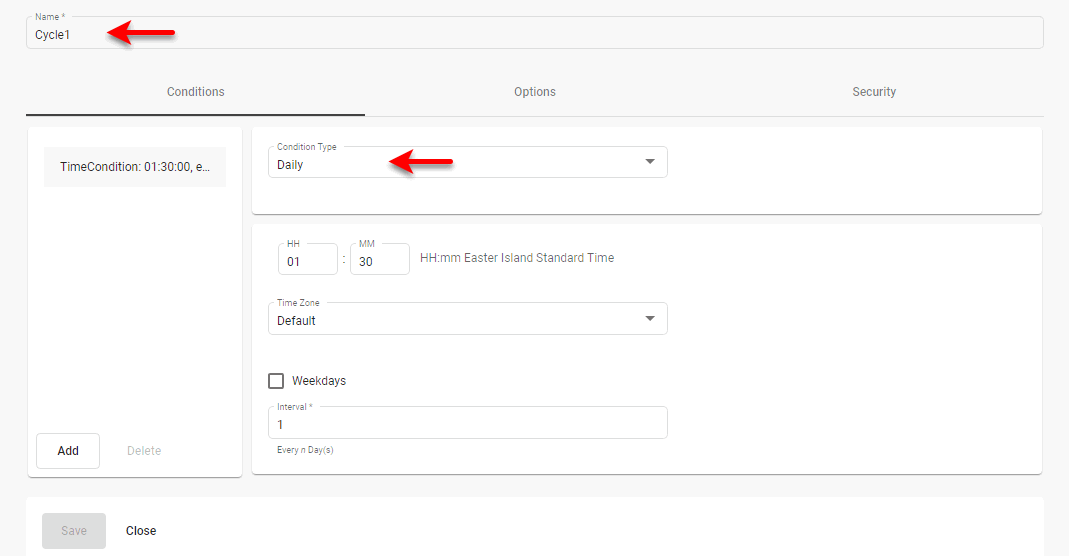1069x556 pixels.
Task: Switch to the Conditions tab
Action: [195, 92]
